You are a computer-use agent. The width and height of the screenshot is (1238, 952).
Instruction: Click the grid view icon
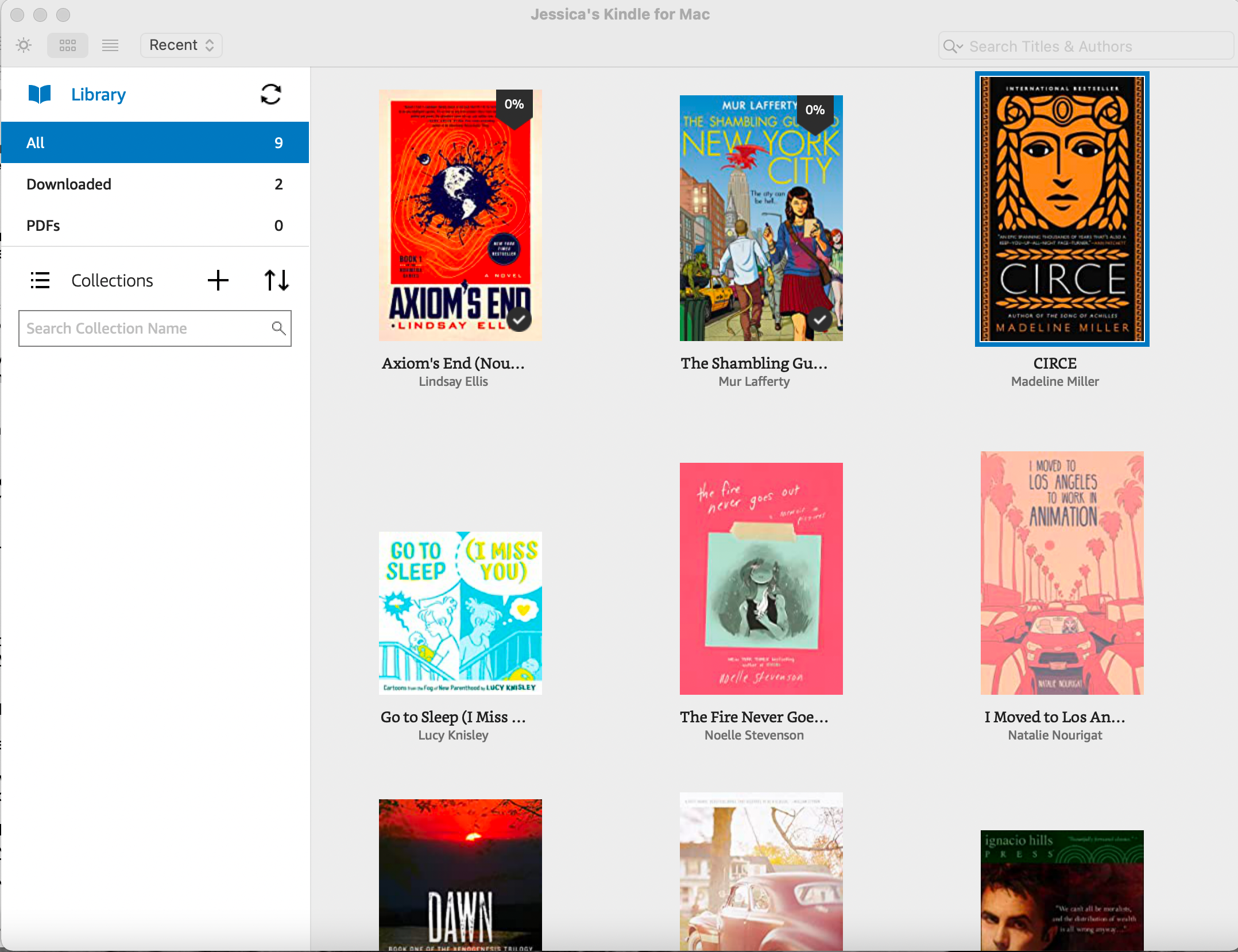(67, 45)
